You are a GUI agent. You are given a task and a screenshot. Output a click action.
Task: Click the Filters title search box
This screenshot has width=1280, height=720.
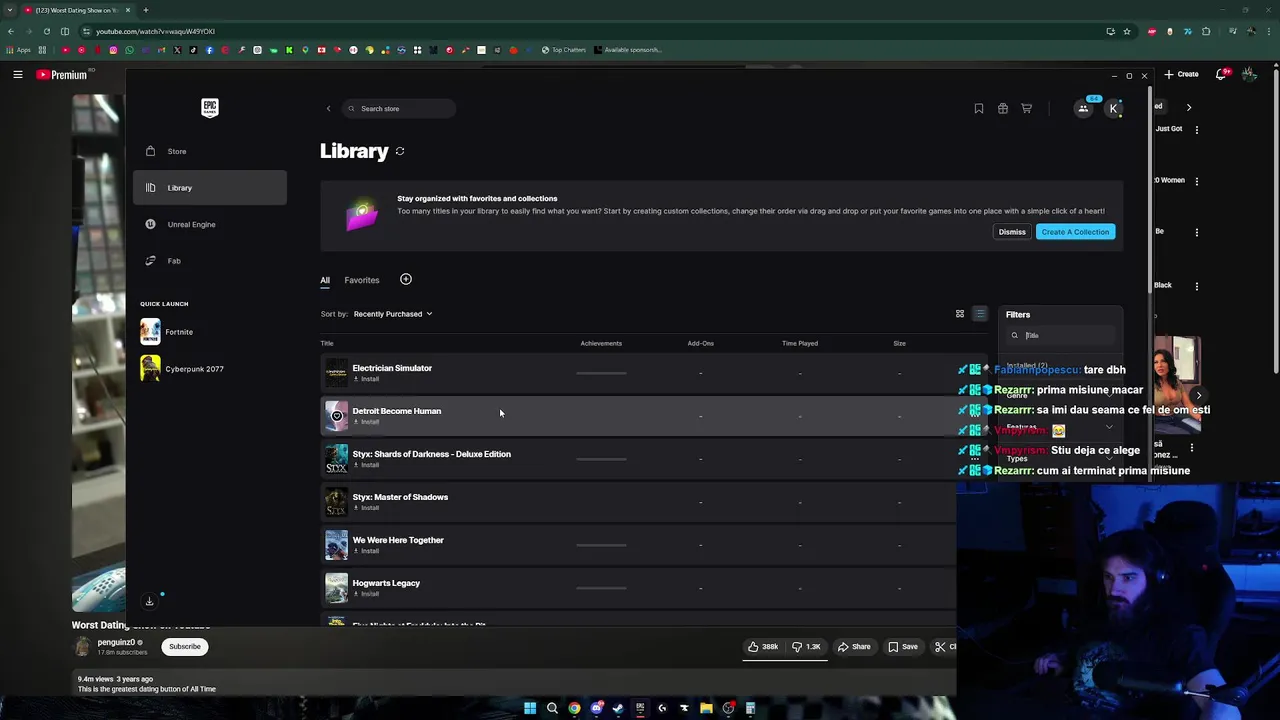(1060, 335)
